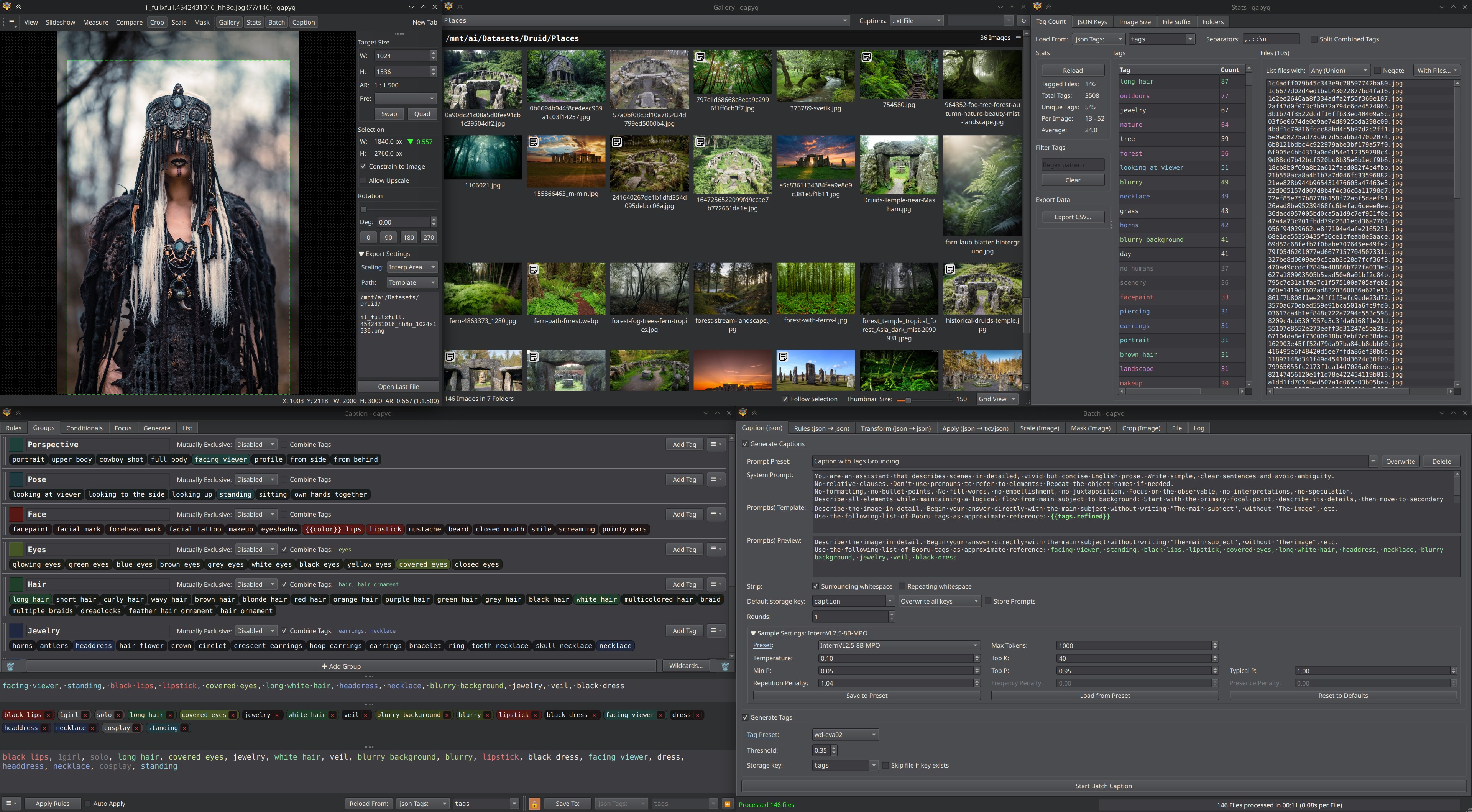Open the hamburger menu next to 36 Images
1472x812 pixels.
(1018, 38)
